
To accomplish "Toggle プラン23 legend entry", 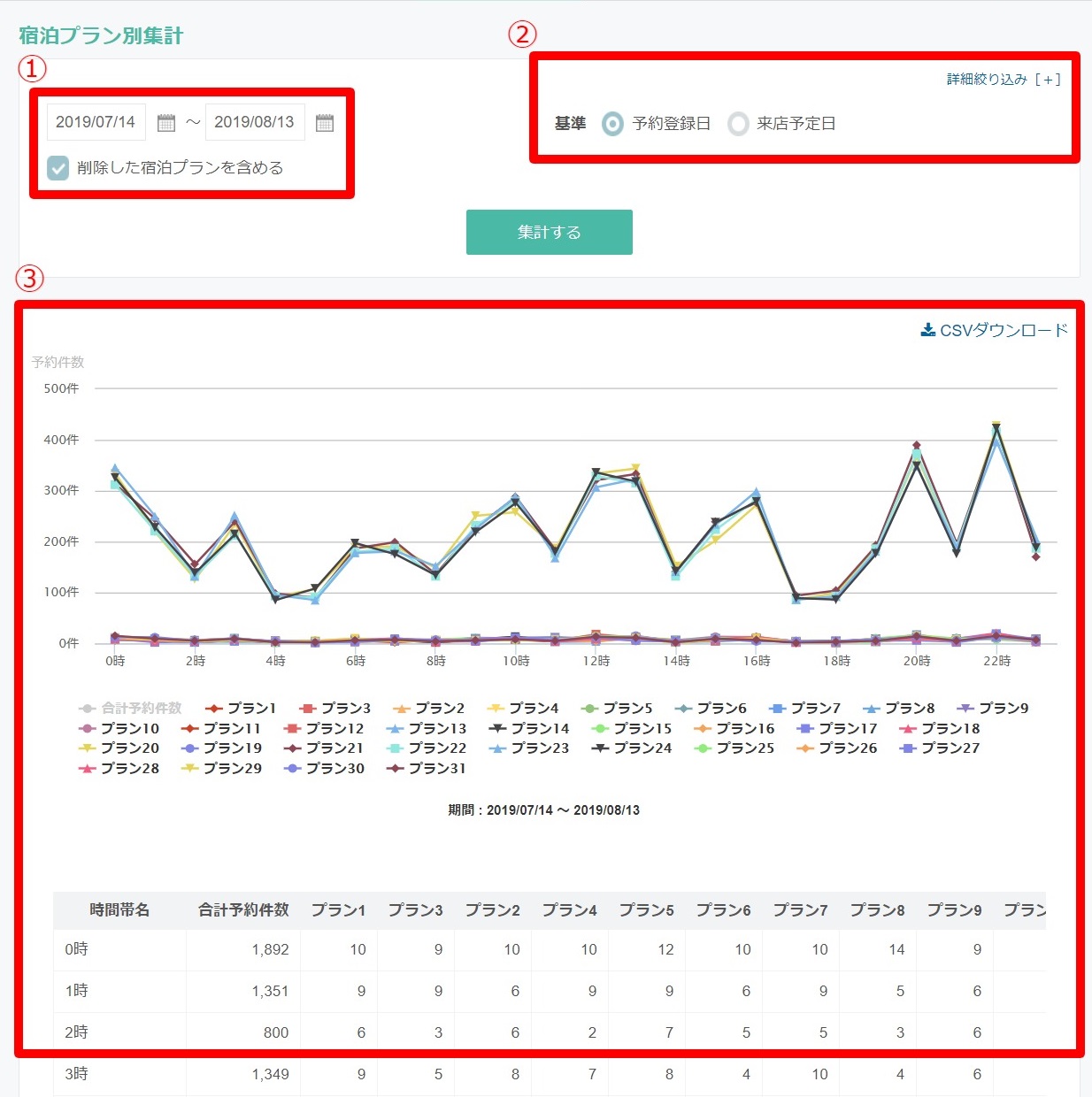I will pyautogui.click(x=529, y=748).
